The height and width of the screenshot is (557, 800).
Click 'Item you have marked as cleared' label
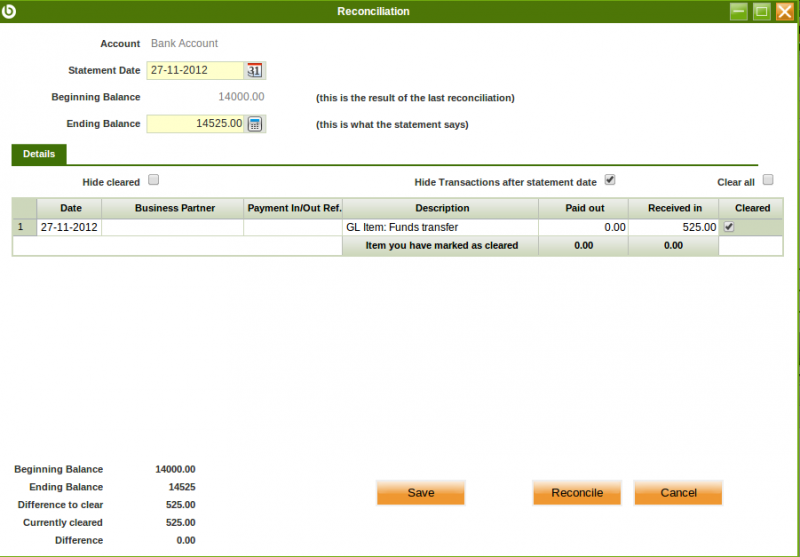pos(442,245)
